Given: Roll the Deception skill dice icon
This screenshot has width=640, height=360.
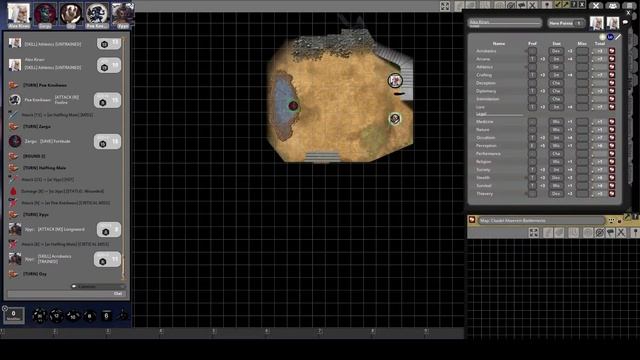Looking at the screenshot, I should 611,83.
